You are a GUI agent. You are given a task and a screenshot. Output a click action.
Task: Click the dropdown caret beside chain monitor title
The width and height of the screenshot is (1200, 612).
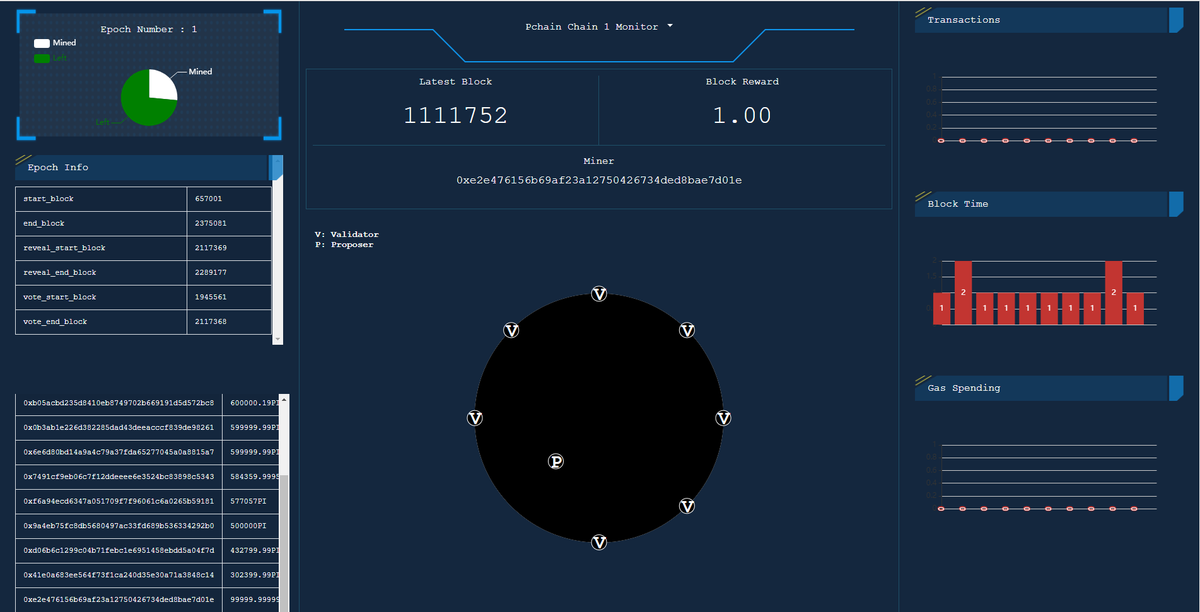tap(670, 26)
